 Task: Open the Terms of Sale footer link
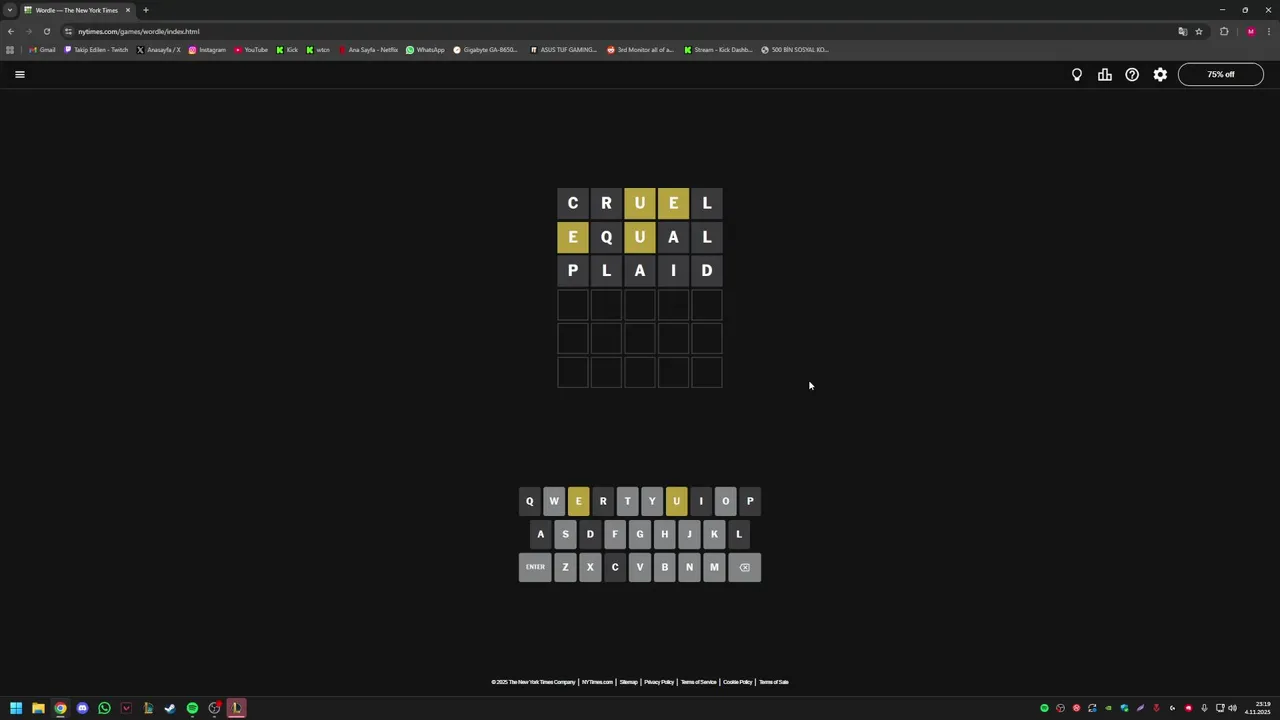pos(773,682)
